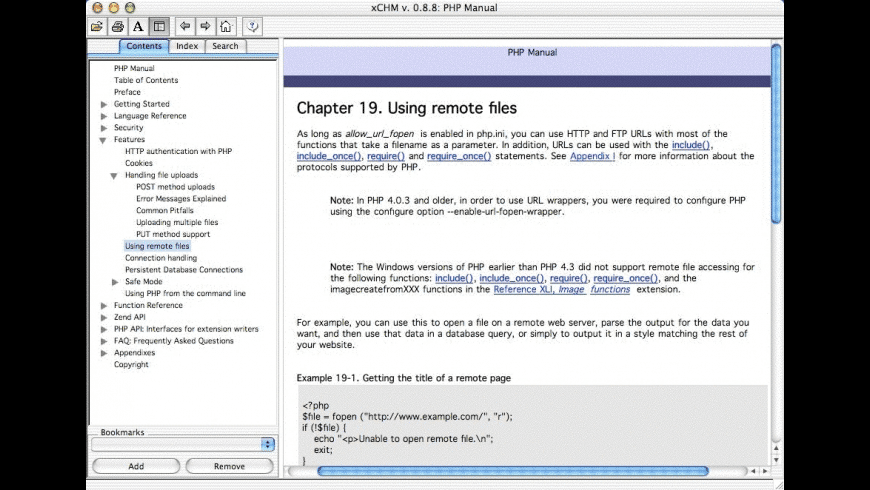Go back with the left arrow icon
The image size is (870, 490).
pos(185,26)
